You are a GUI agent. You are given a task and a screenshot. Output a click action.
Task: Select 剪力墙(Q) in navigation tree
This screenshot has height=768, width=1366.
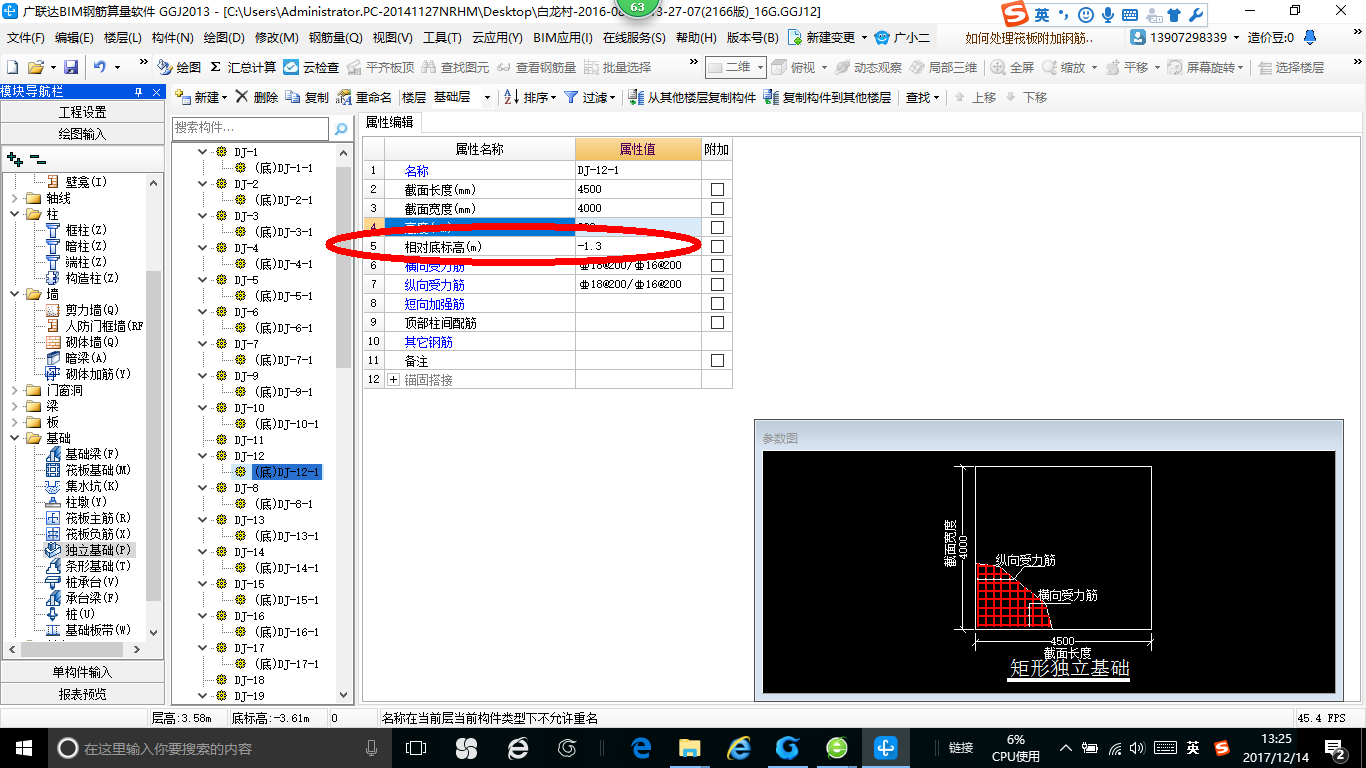tap(82, 310)
